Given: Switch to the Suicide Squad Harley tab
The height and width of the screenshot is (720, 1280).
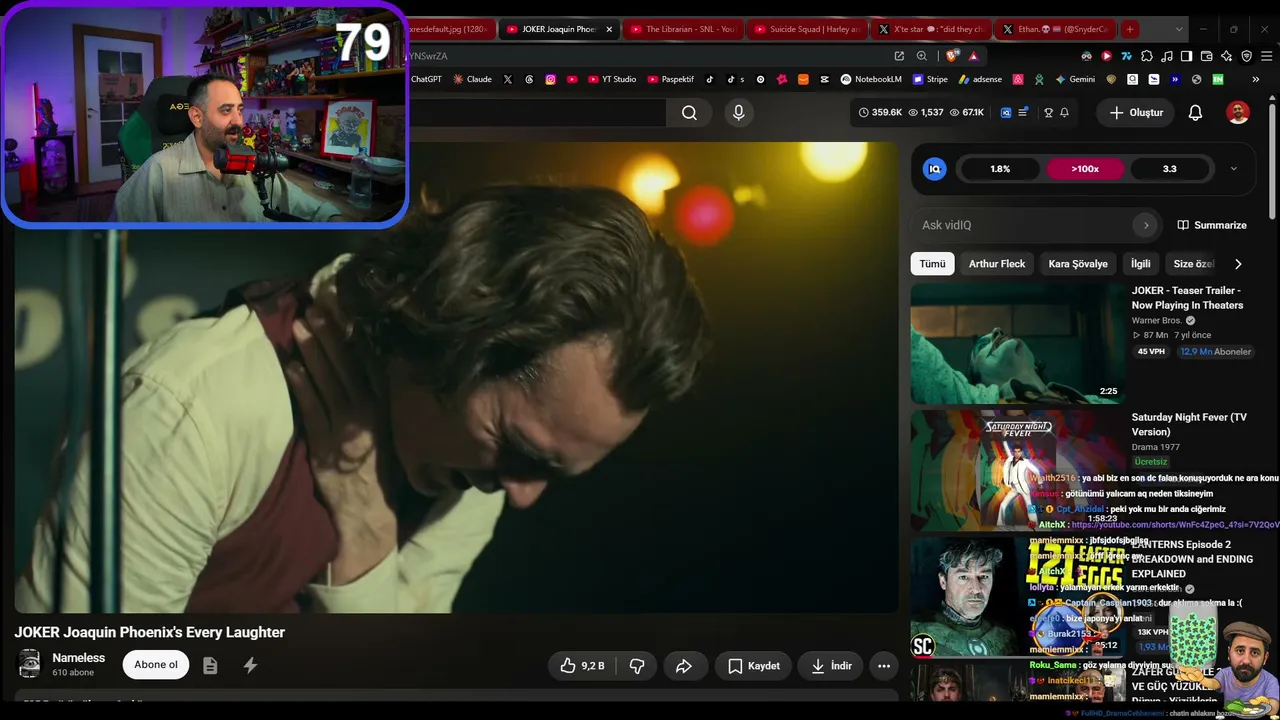Looking at the screenshot, I should click(807, 29).
